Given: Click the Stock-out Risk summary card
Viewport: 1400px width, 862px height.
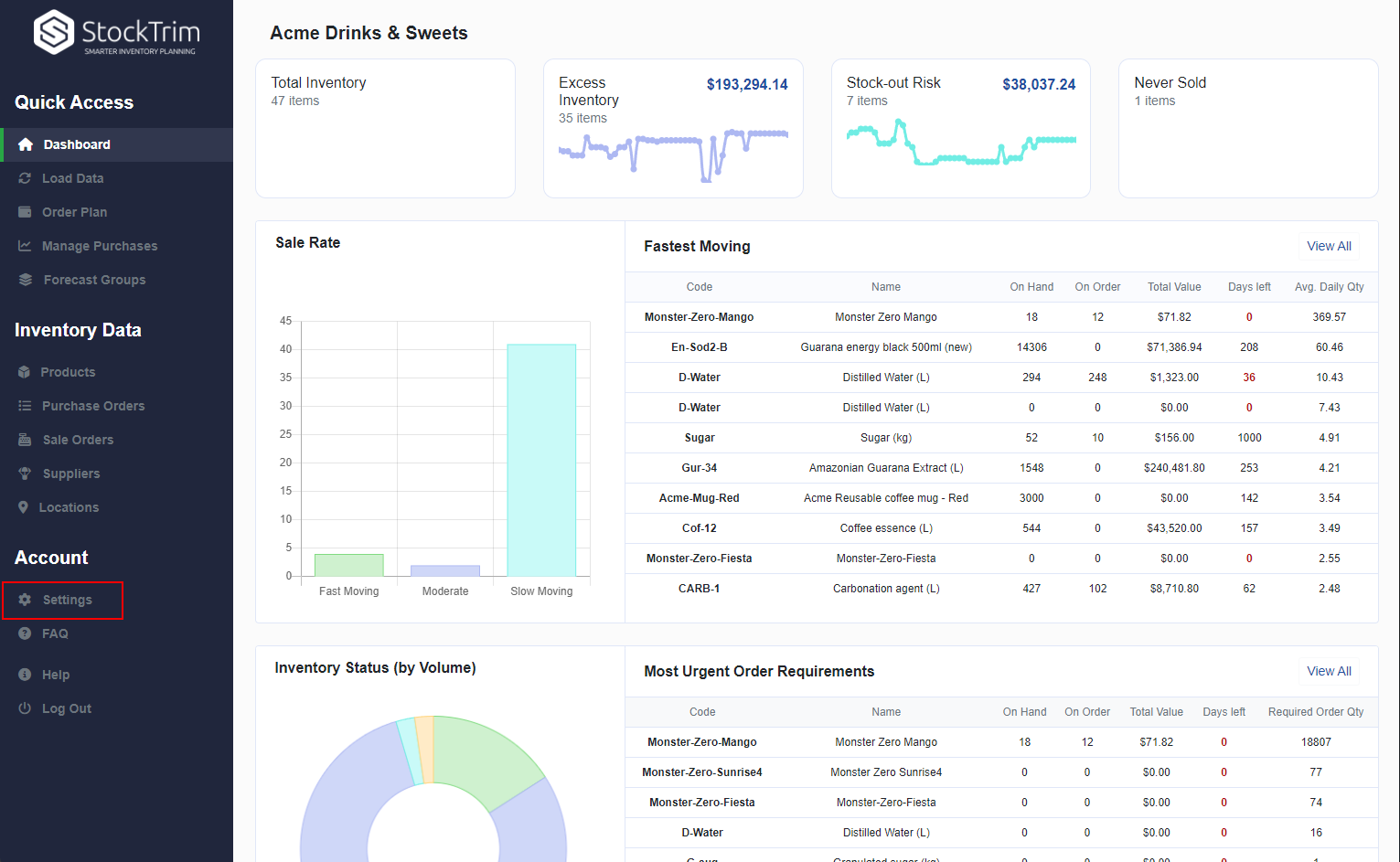Looking at the screenshot, I should pyautogui.click(x=960, y=128).
